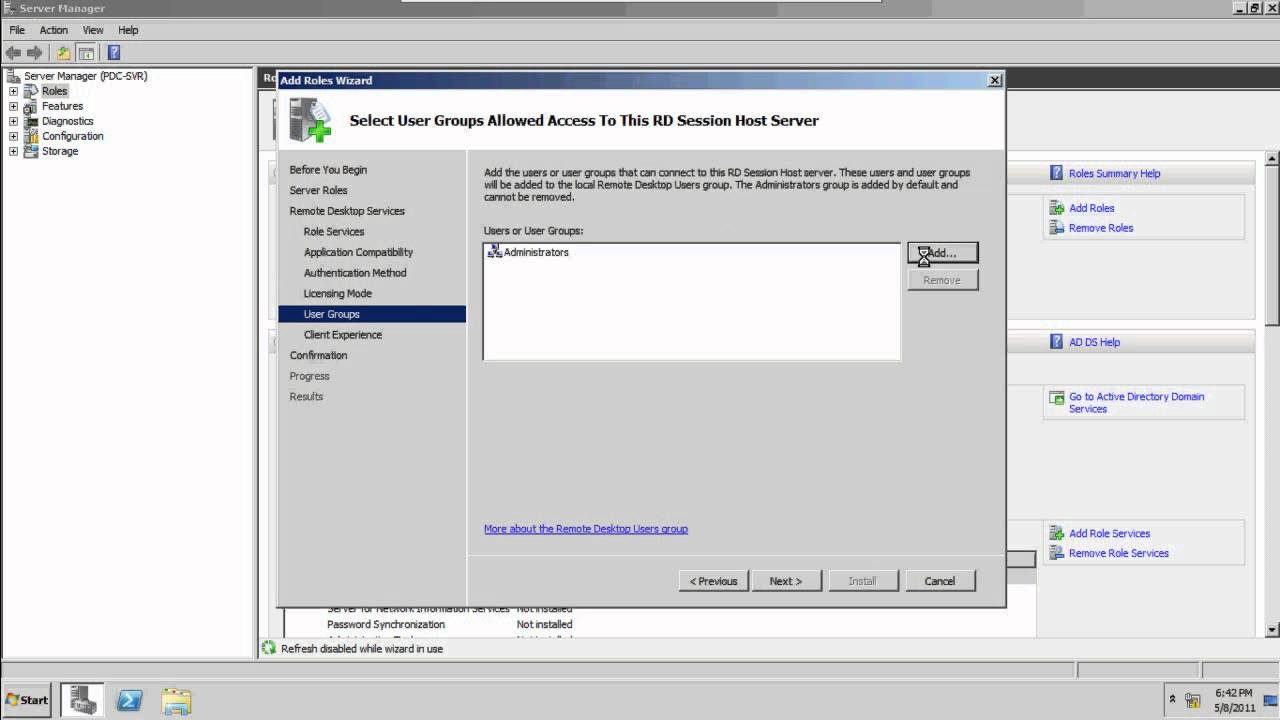Click the Roles Summary Help icon
The height and width of the screenshot is (720, 1280).
[x=1057, y=173]
